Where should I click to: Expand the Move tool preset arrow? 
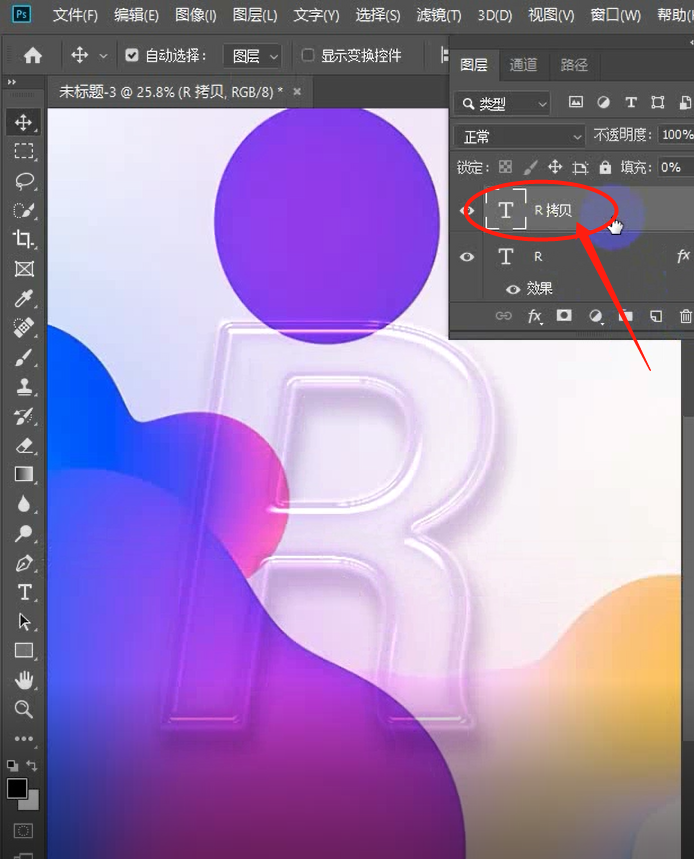103,56
